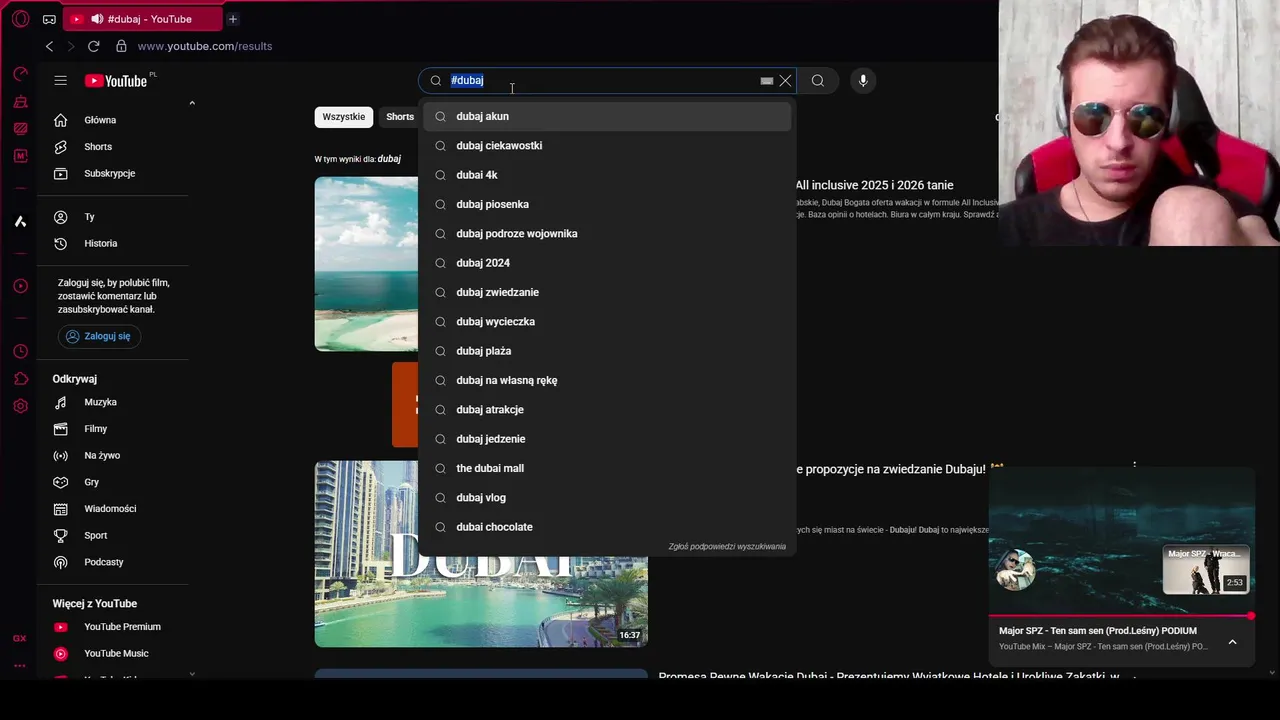
Task: Open GX Corner at sidebar bottom
Action: click(x=20, y=638)
